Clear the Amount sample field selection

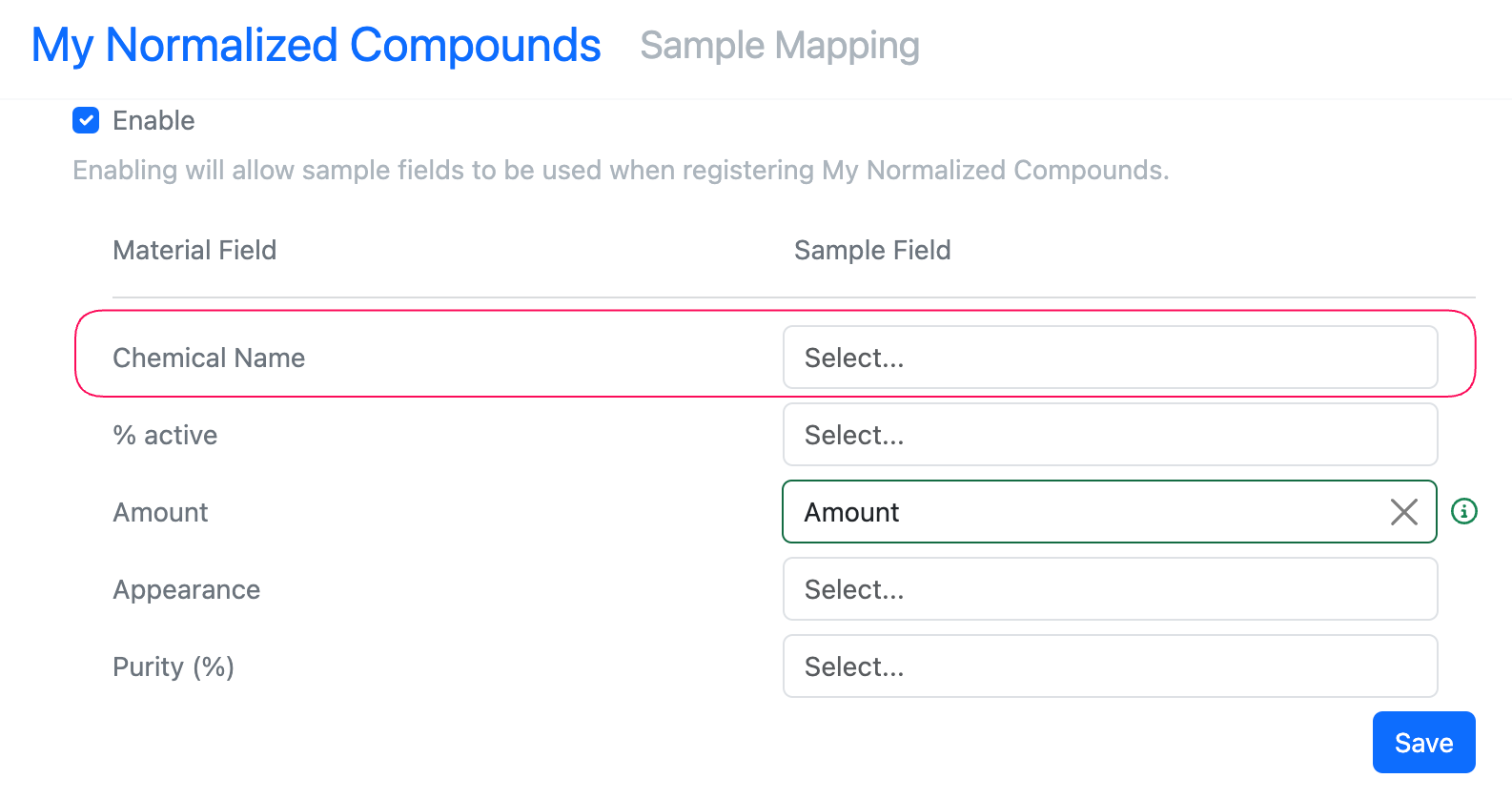point(1403,512)
